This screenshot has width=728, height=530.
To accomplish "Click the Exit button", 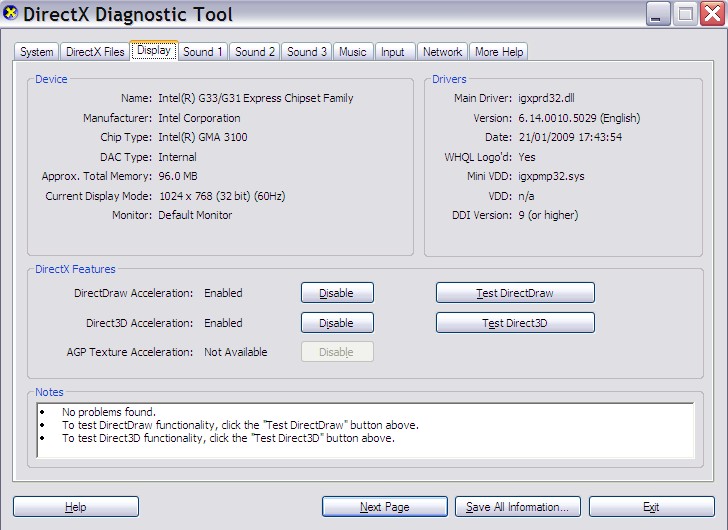I will (x=651, y=506).
